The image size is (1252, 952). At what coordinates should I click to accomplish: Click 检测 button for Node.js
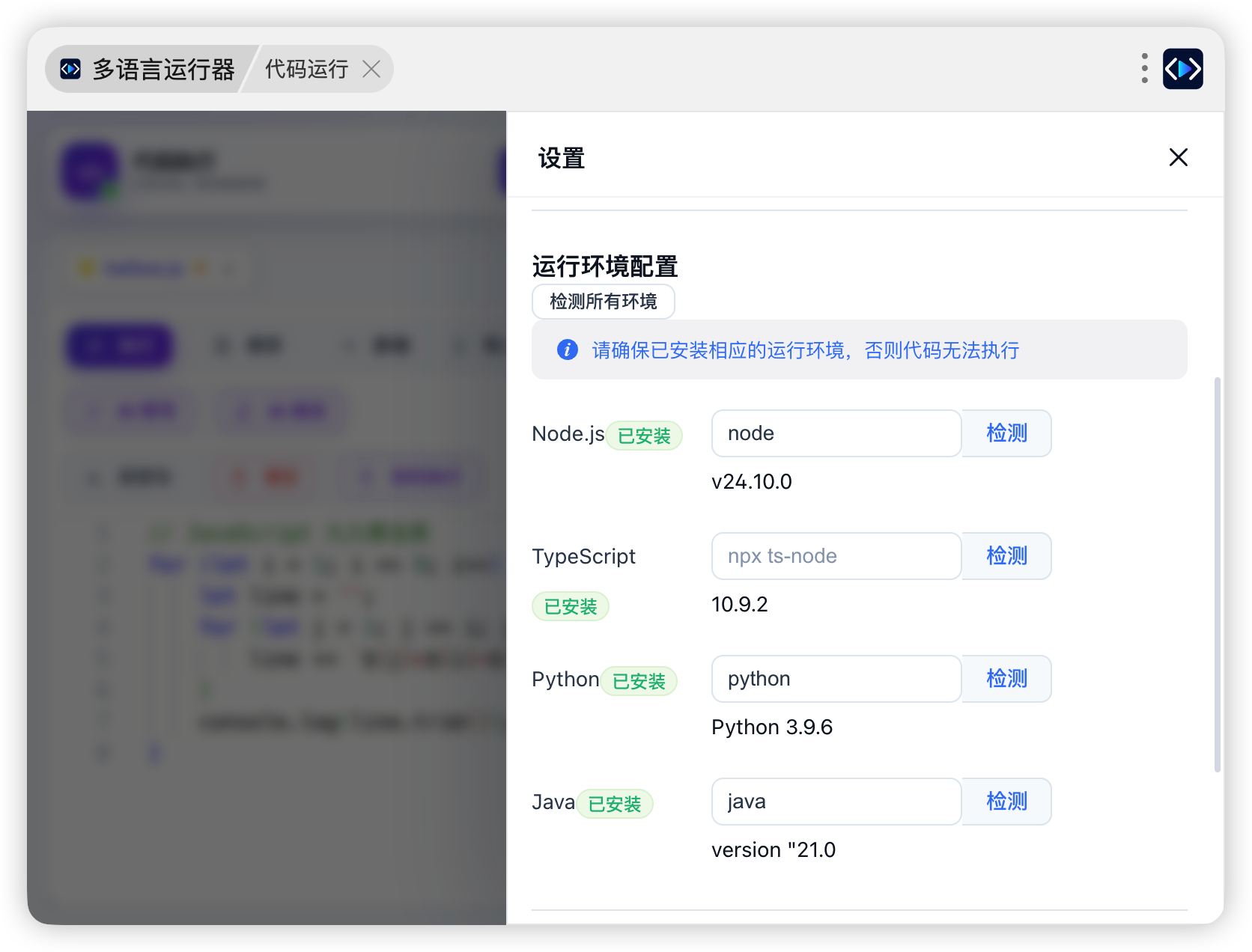tap(1006, 433)
